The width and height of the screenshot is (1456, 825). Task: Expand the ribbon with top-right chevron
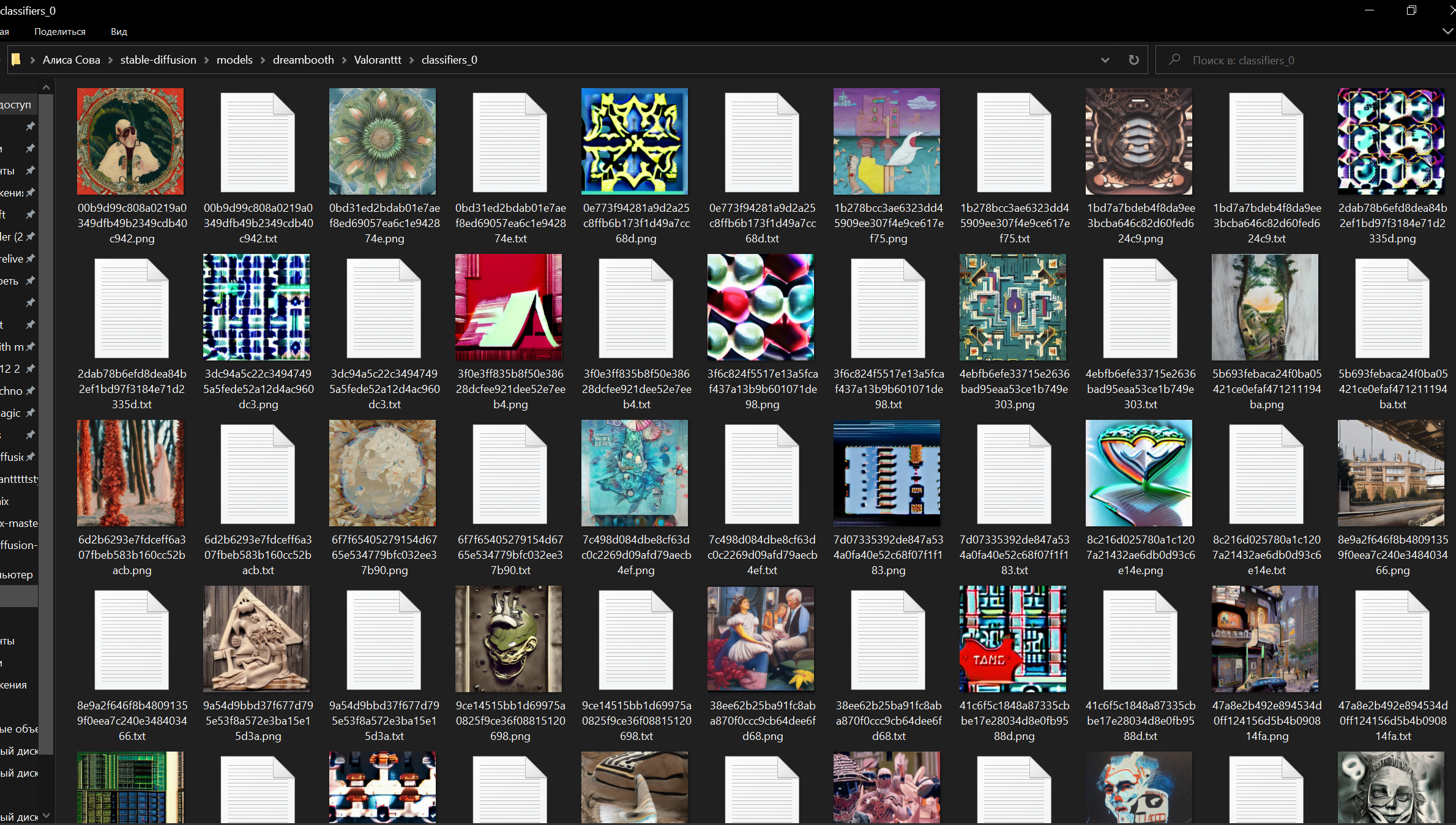(1447, 31)
